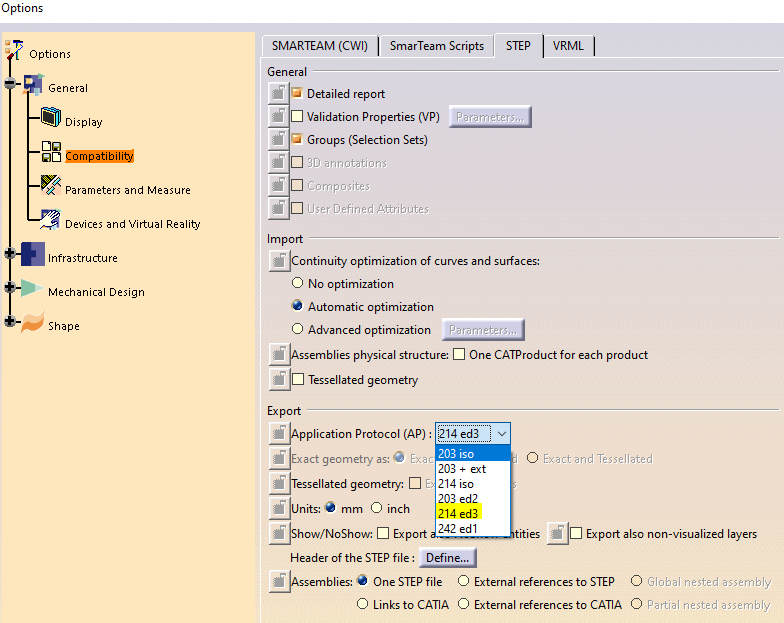Toggle the Detailed report checkbox
784x623 pixels.
tap(297, 93)
